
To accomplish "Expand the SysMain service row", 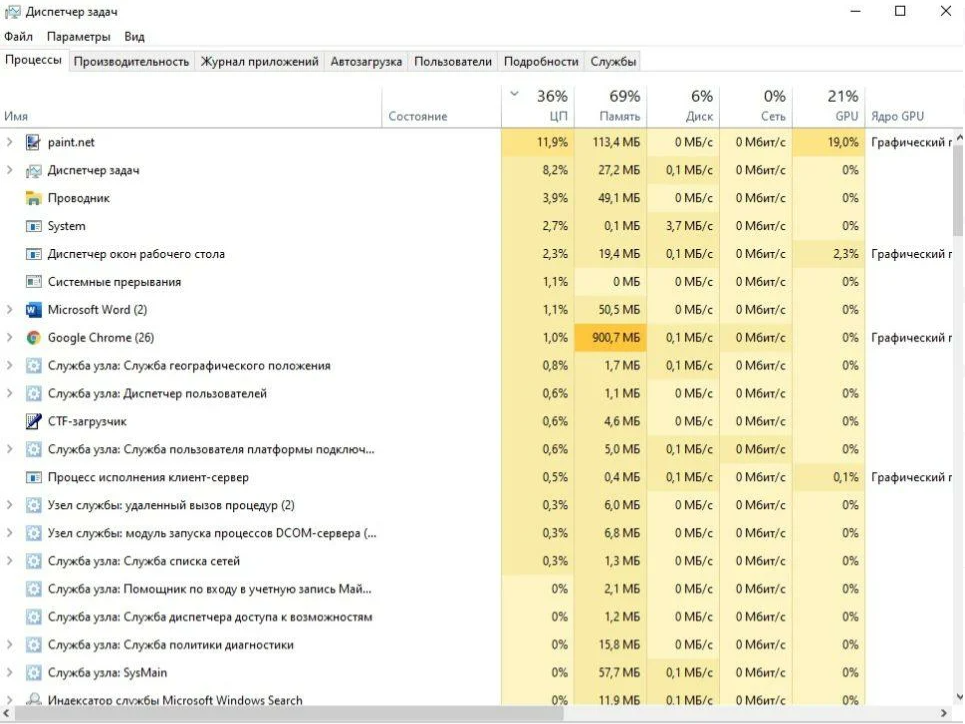I will pos(9,672).
